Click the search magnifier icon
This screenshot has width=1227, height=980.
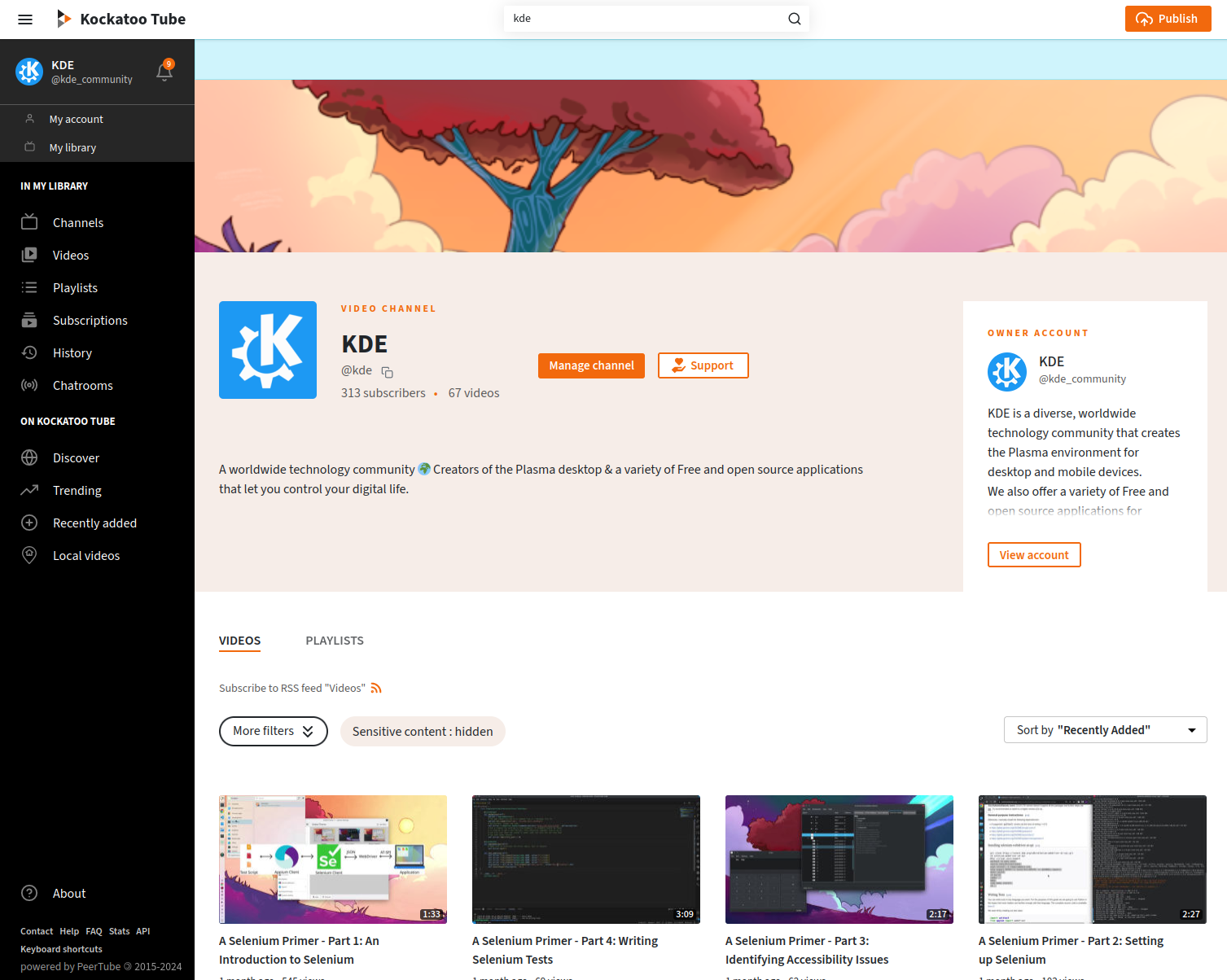(x=795, y=19)
